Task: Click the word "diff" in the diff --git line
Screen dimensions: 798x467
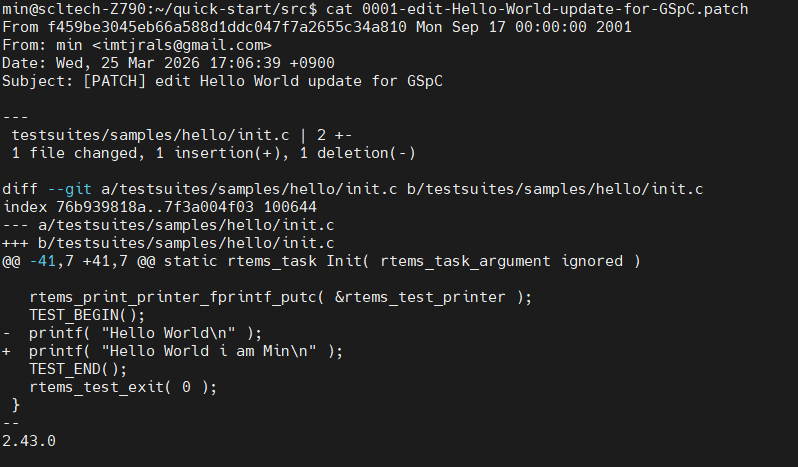Action: pos(20,189)
